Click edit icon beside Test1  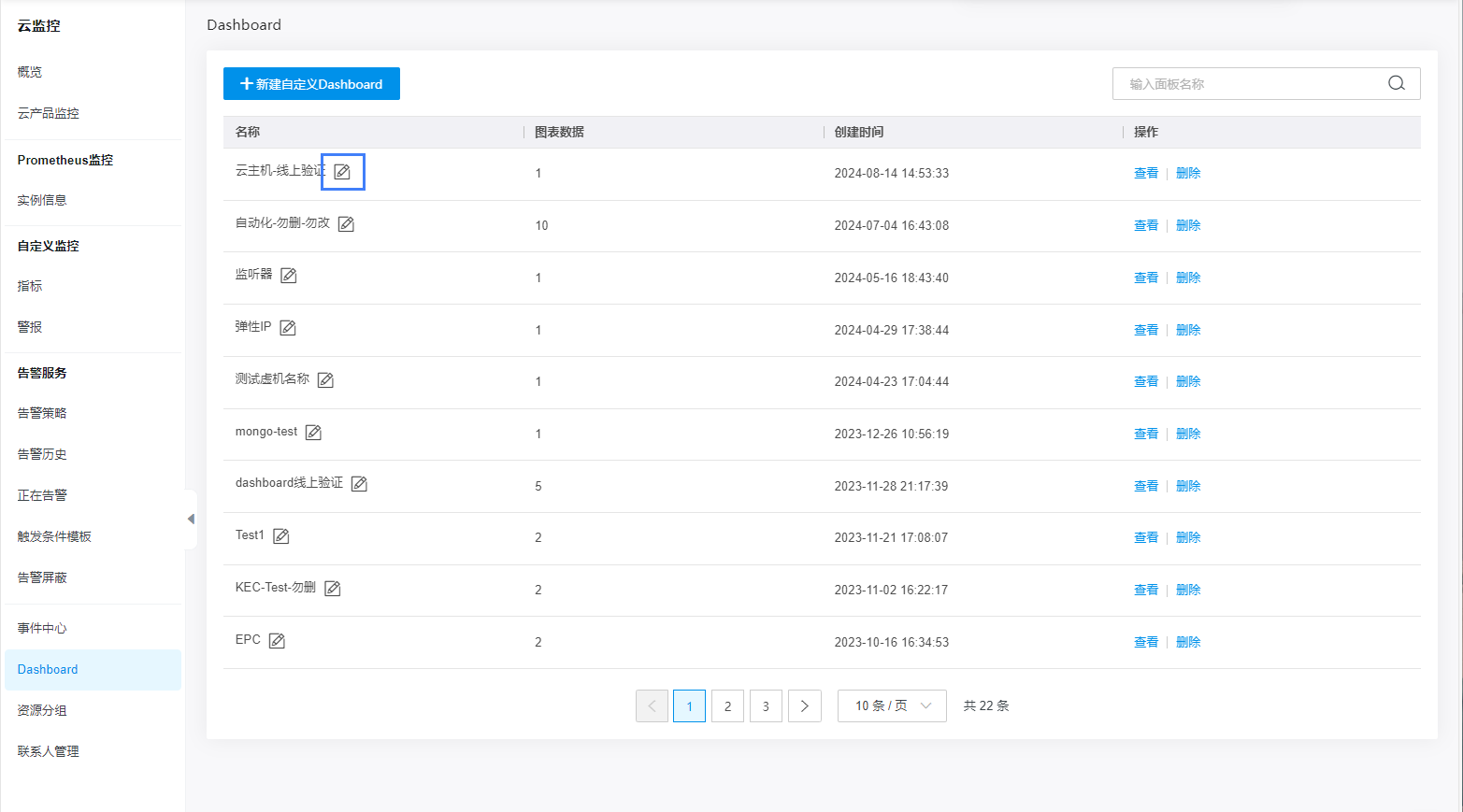click(281, 536)
